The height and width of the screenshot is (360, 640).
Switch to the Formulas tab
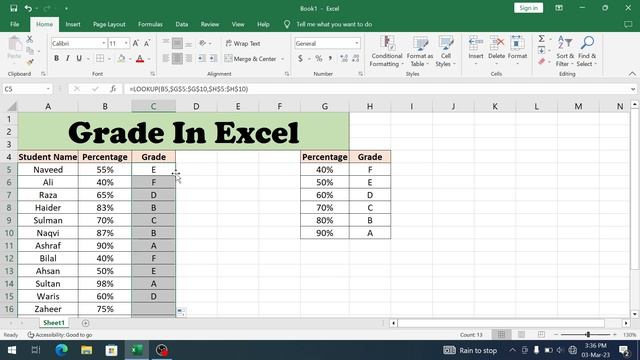(x=150, y=24)
